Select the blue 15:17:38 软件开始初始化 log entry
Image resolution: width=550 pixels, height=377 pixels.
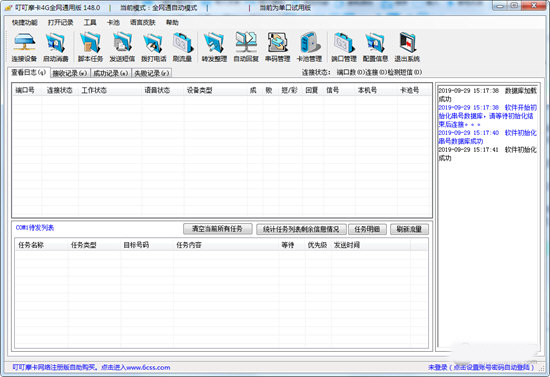coord(487,116)
